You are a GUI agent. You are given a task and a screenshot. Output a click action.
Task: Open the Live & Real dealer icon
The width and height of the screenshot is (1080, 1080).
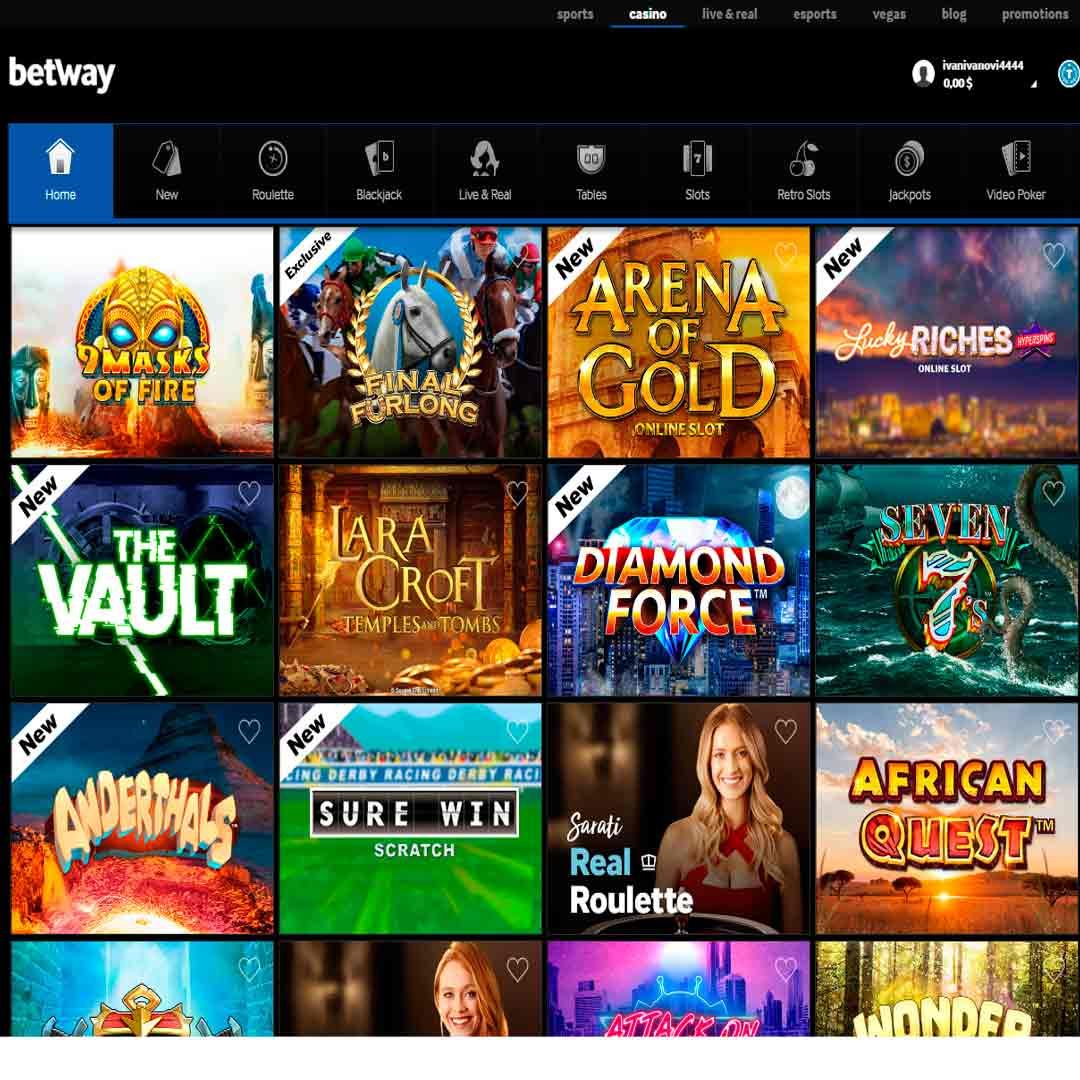coord(484,158)
